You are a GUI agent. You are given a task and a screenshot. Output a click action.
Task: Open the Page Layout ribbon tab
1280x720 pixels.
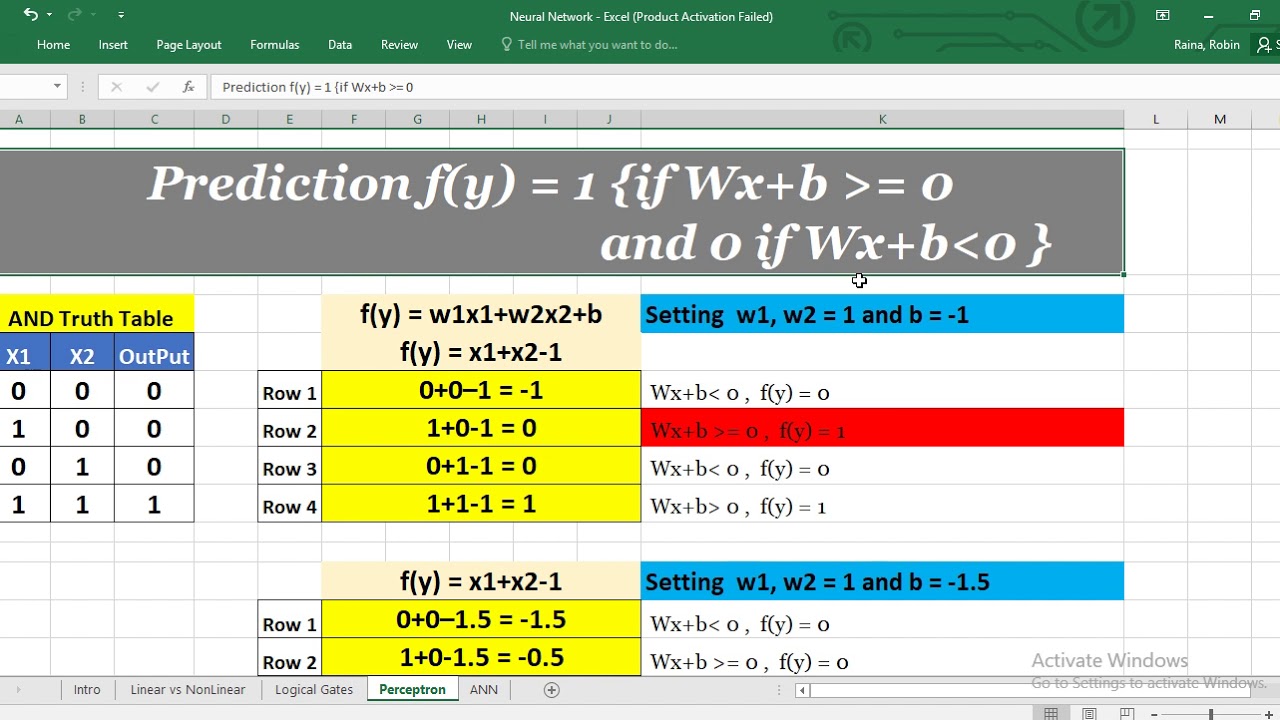click(x=188, y=45)
